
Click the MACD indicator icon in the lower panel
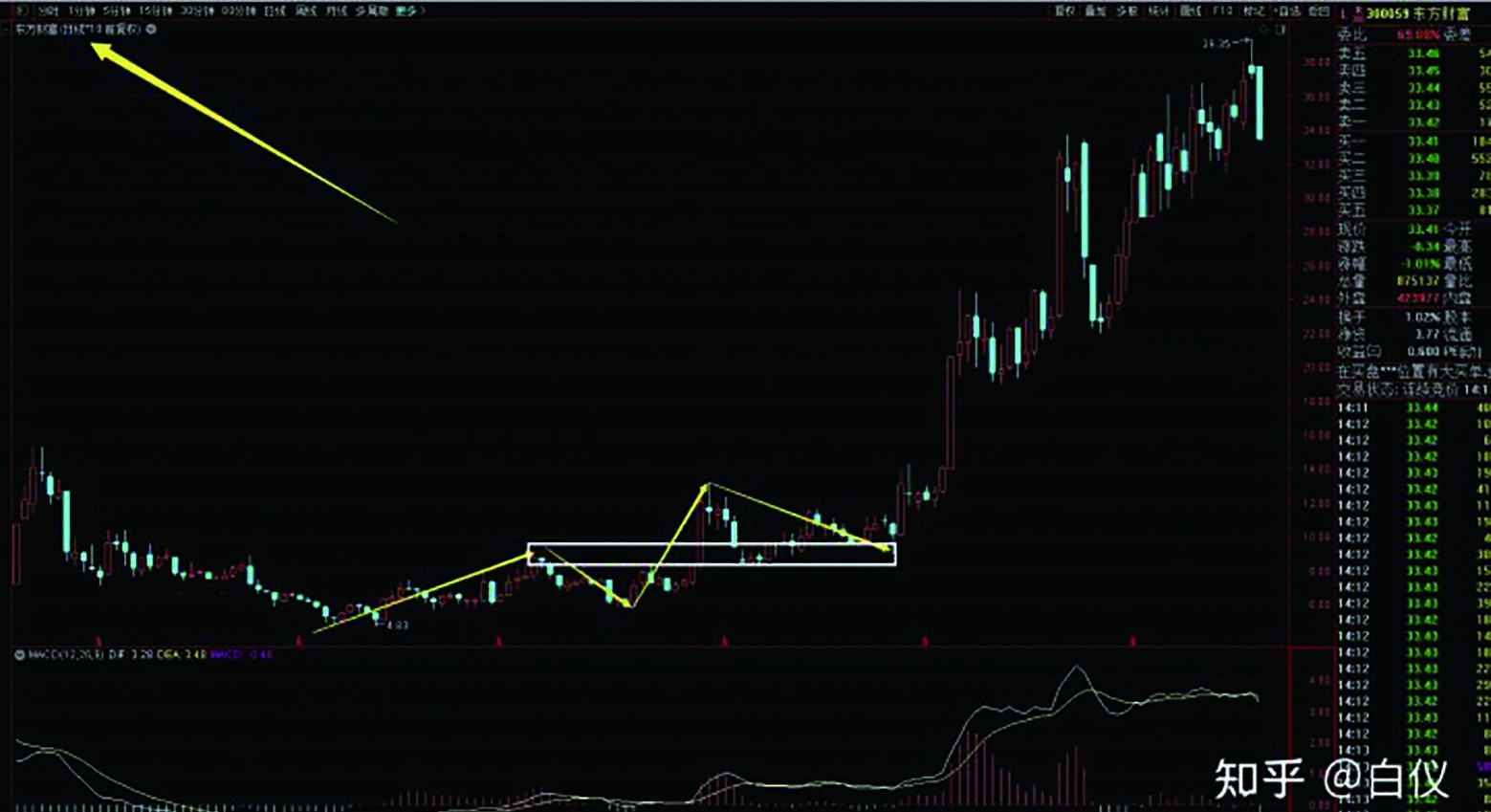click(17, 652)
